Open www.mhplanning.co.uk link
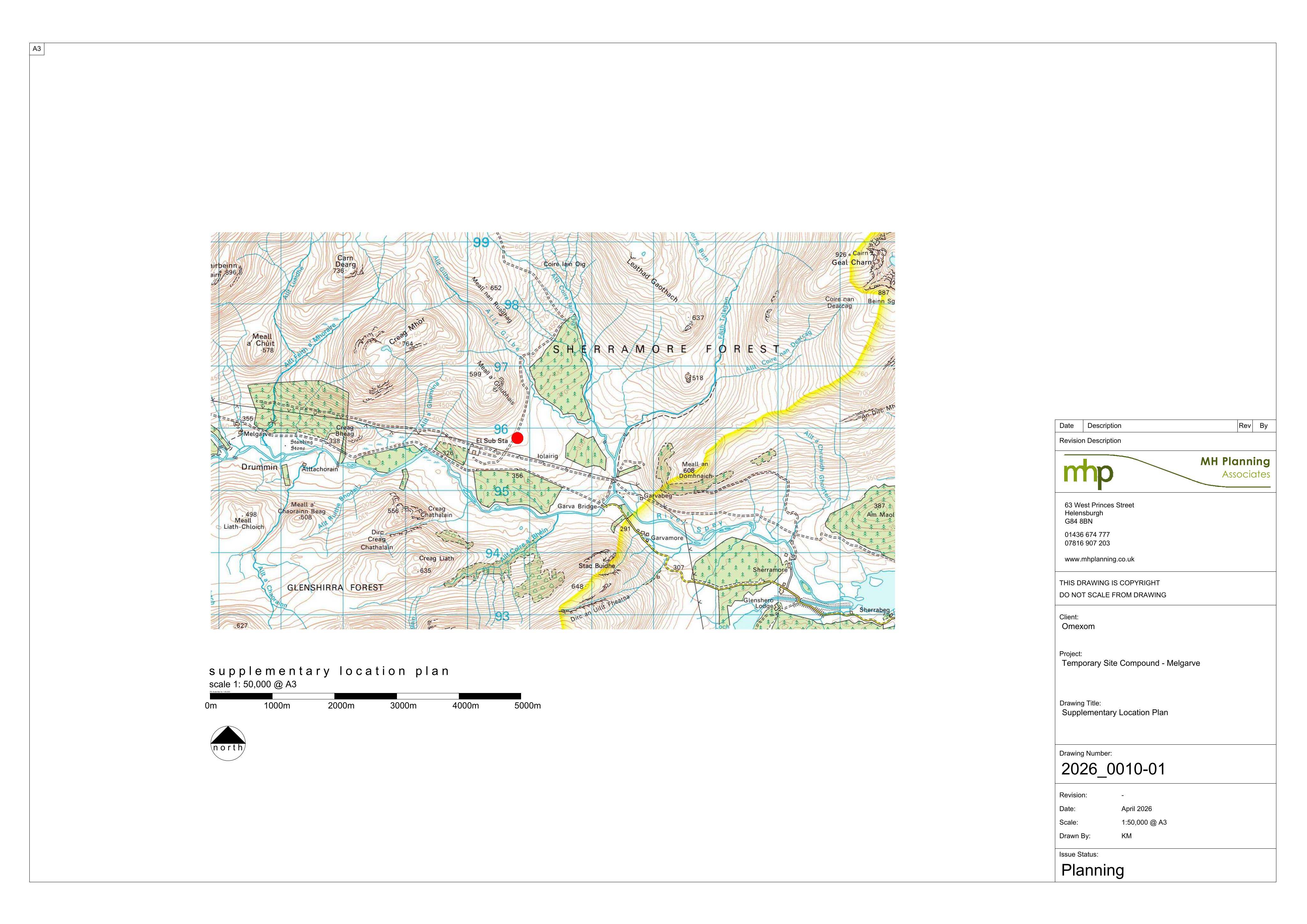 click(x=1099, y=559)
